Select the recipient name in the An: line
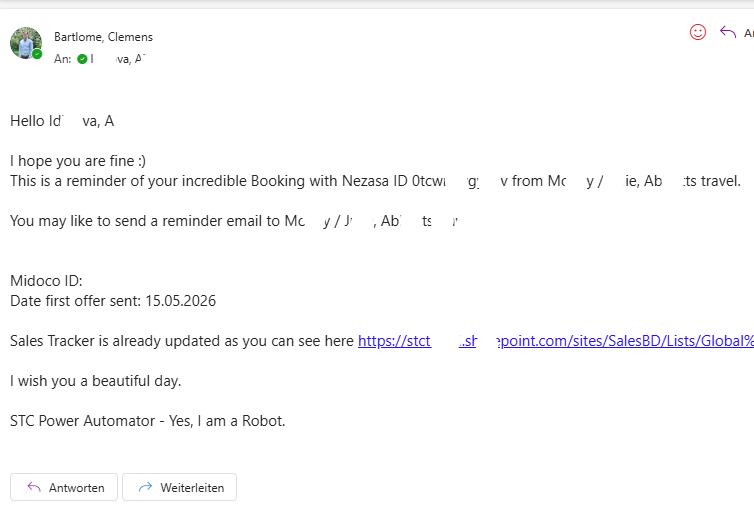This screenshot has width=754, height=514. tap(119, 59)
